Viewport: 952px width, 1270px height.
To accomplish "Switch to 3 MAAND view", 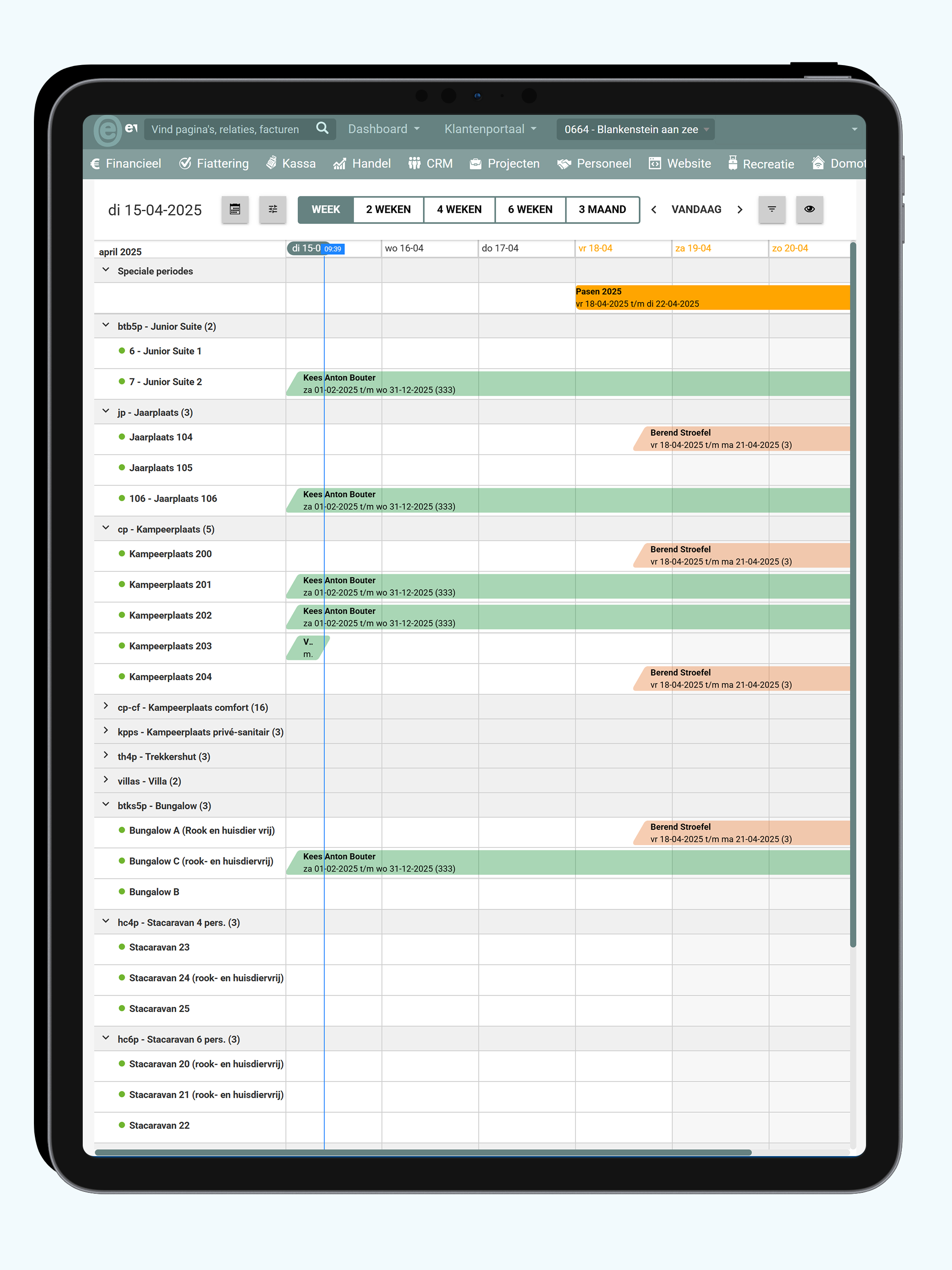I will (x=602, y=210).
